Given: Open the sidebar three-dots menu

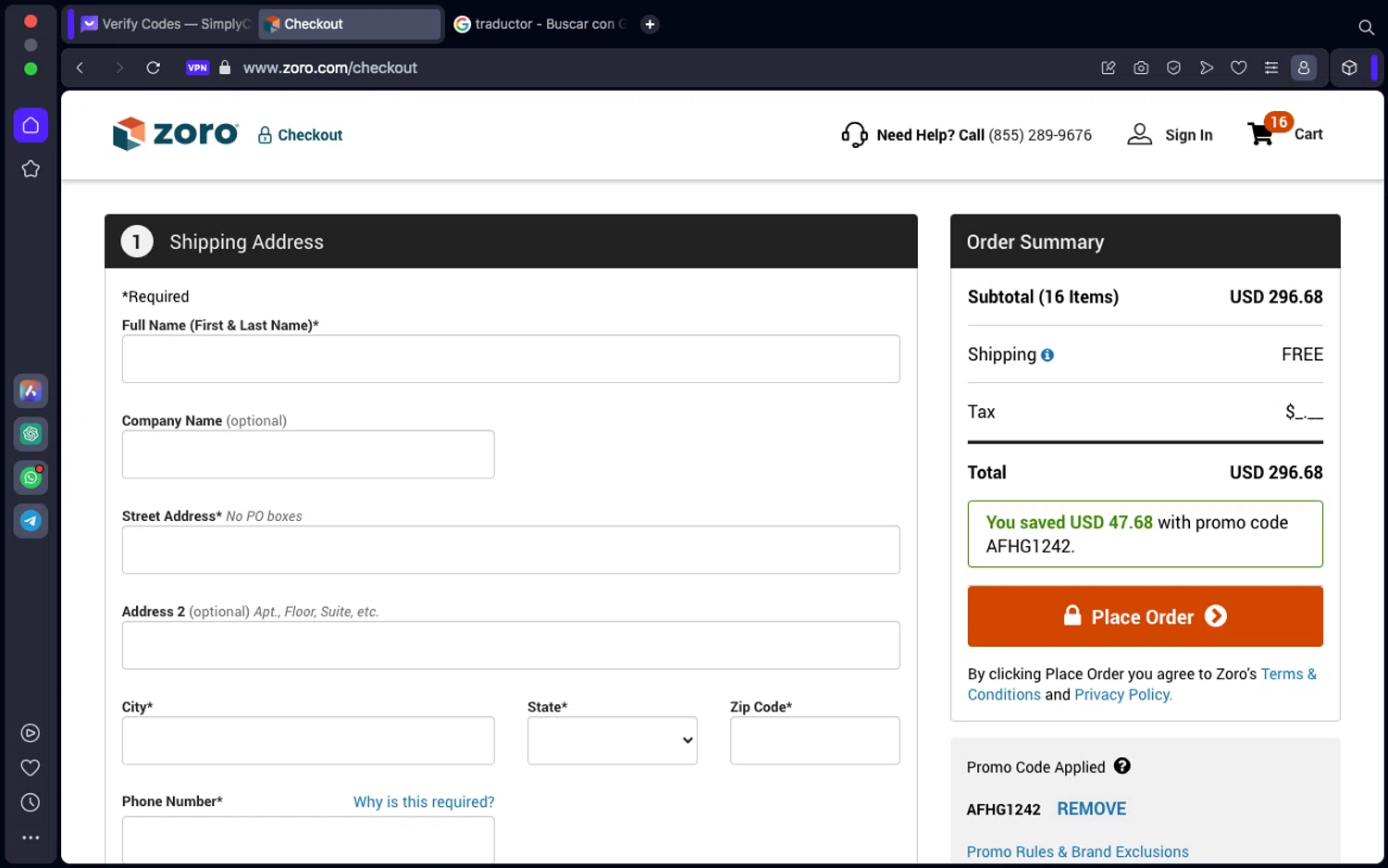Looking at the screenshot, I should point(31,837).
